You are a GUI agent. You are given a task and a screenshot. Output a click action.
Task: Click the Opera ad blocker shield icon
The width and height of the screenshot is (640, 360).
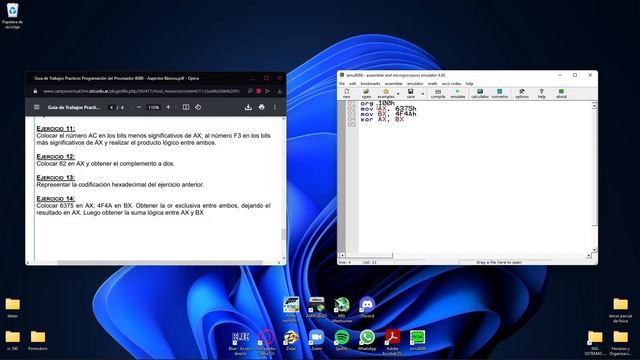(258, 91)
